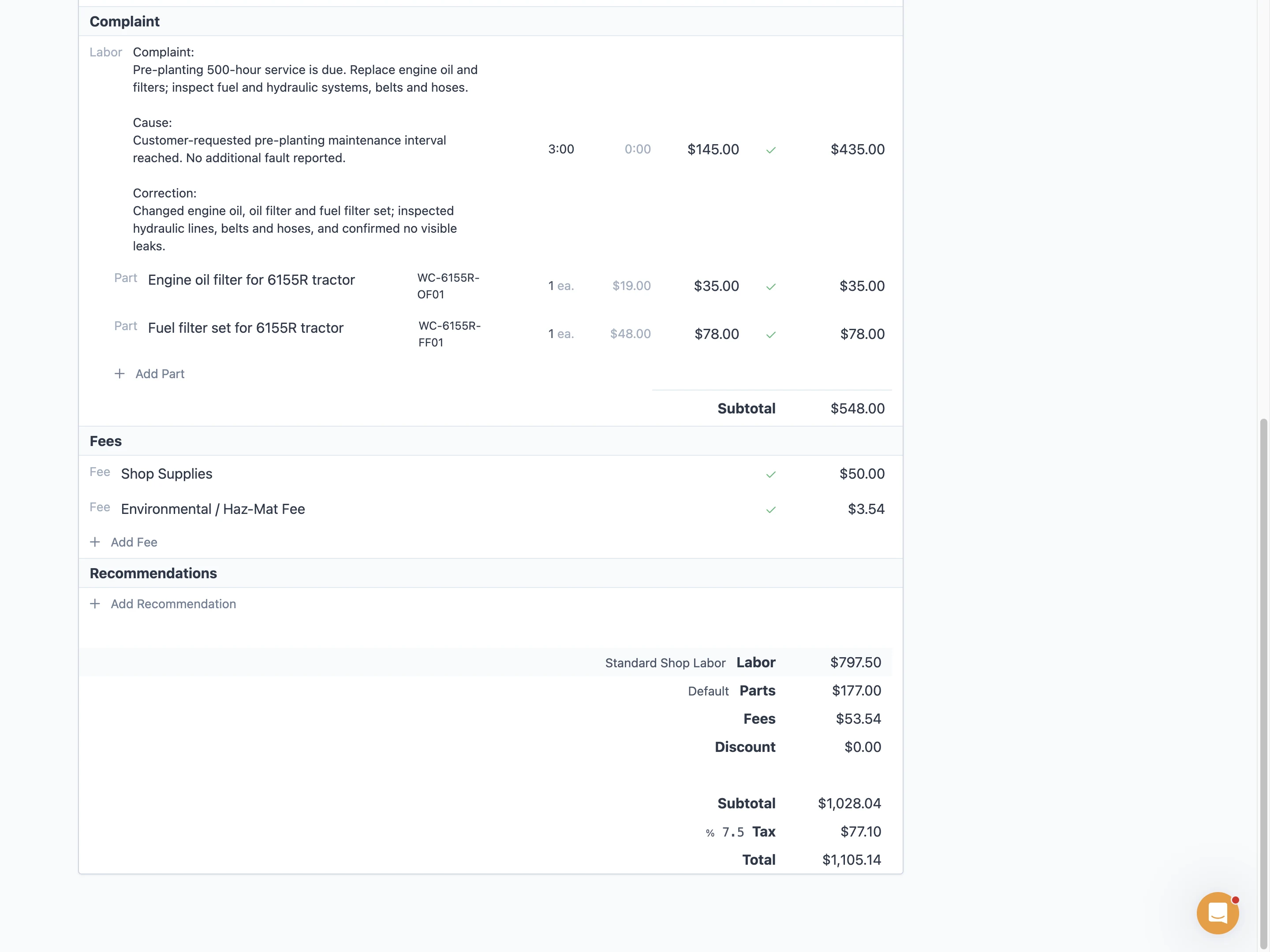Image resolution: width=1270 pixels, height=952 pixels.
Task: Click the Standard Shop Labor label
Action: [x=665, y=663]
